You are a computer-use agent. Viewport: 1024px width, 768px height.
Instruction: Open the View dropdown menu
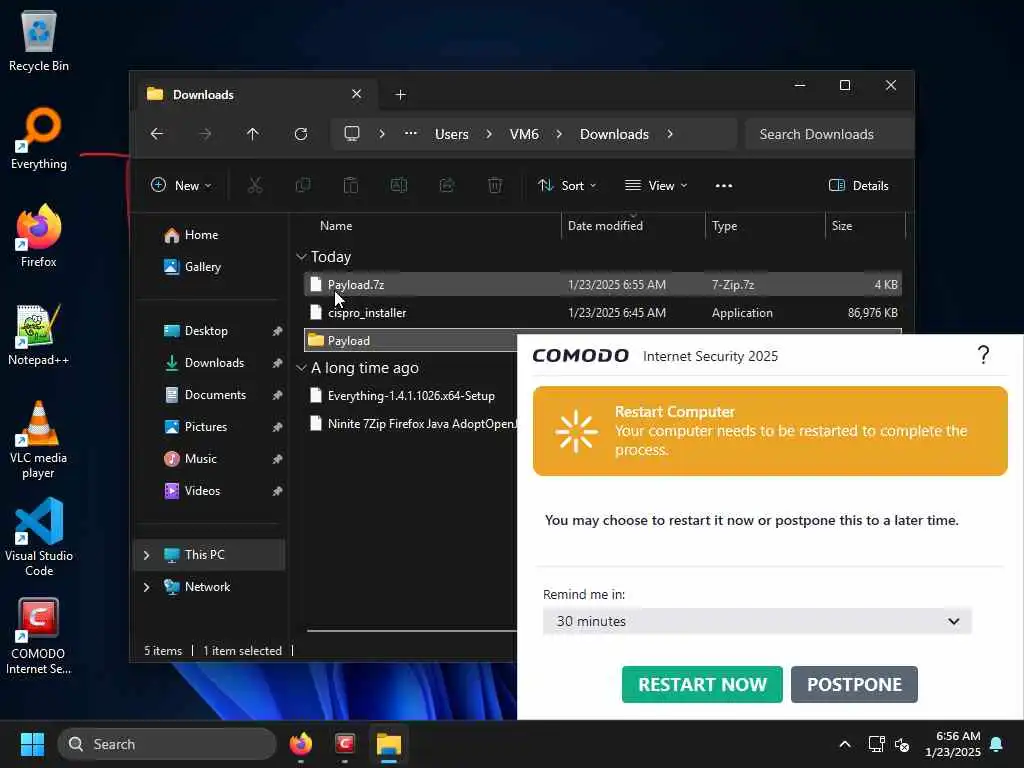[x=656, y=185]
